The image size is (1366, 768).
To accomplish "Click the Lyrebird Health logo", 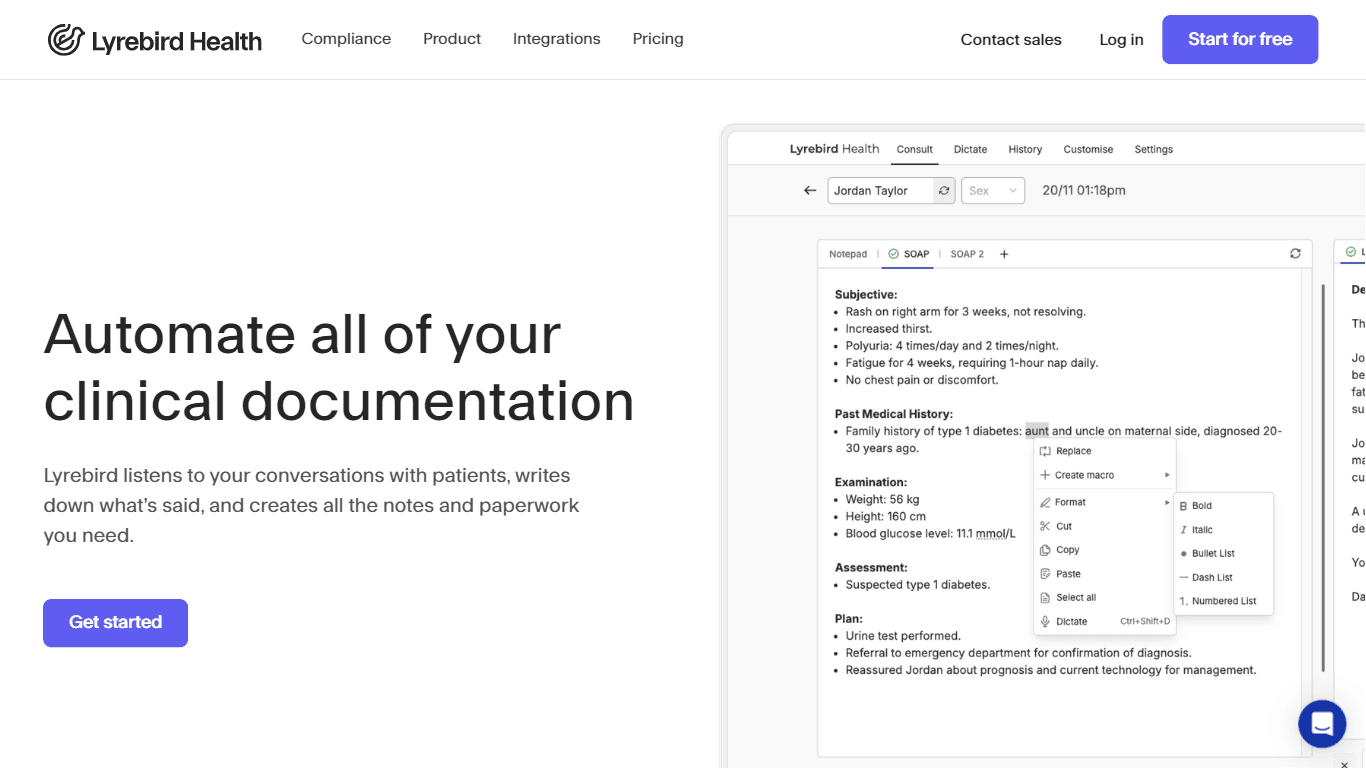I will click(155, 40).
